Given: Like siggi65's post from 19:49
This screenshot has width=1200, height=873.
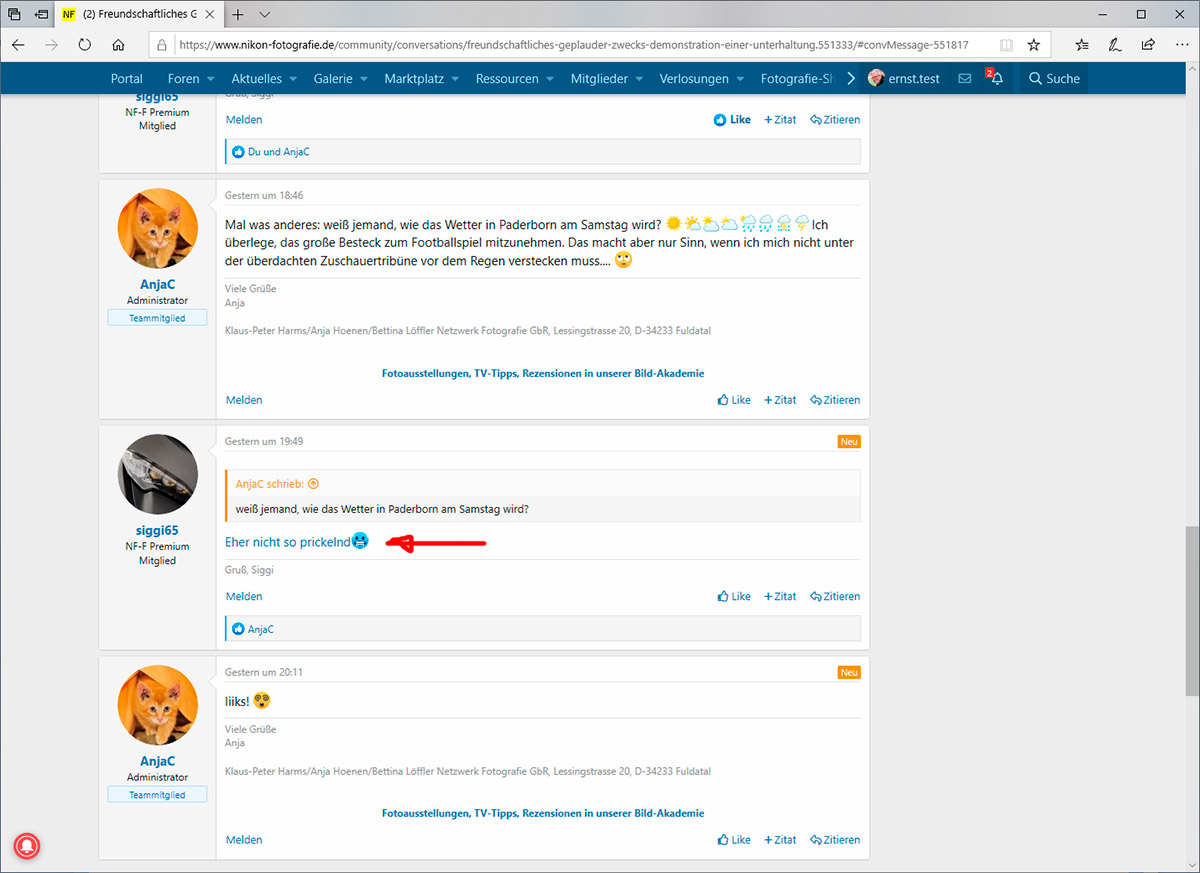Looking at the screenshot, I should click(734, 596).
